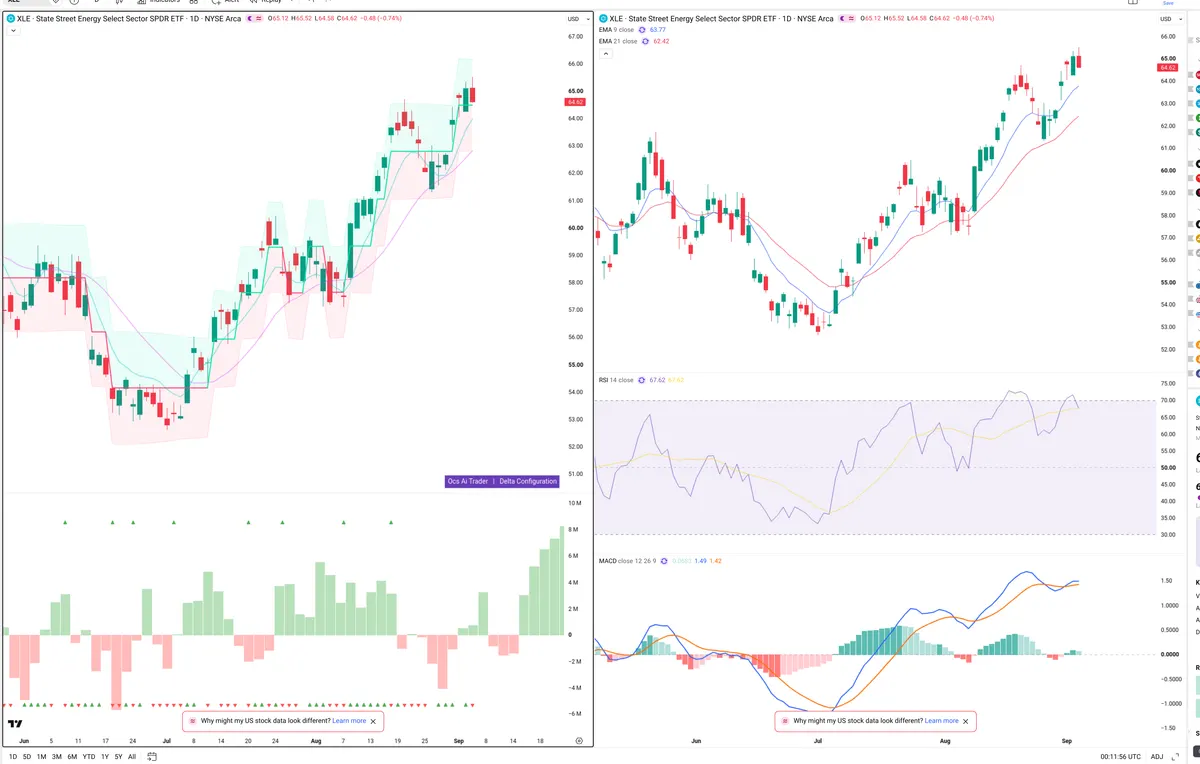Click the moon session icon on the right chart
1200x764 pixels.
845,19
